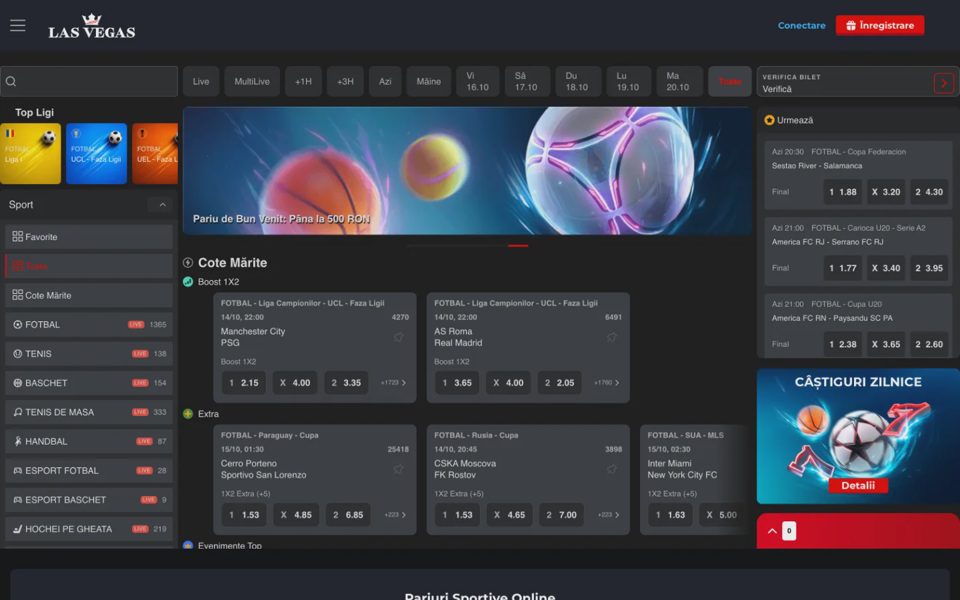Screen dimensions: 960x600
Task: Open the BASCHET sport category
Action: pyautogui.click(x=89, y=383)
